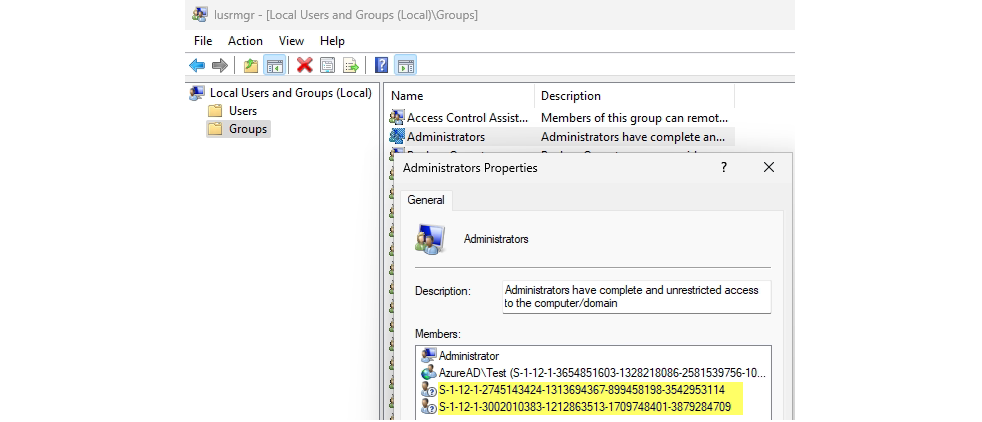Click description text 'Members of this group can remot...'

click(x=634, y=118)
